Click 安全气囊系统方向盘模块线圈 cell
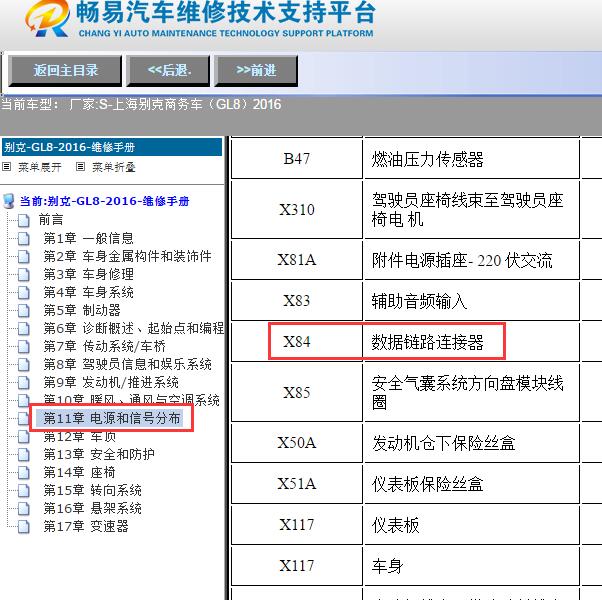This screenshot has width=602, height=600. pyautogui.click(x=471, y=392)
